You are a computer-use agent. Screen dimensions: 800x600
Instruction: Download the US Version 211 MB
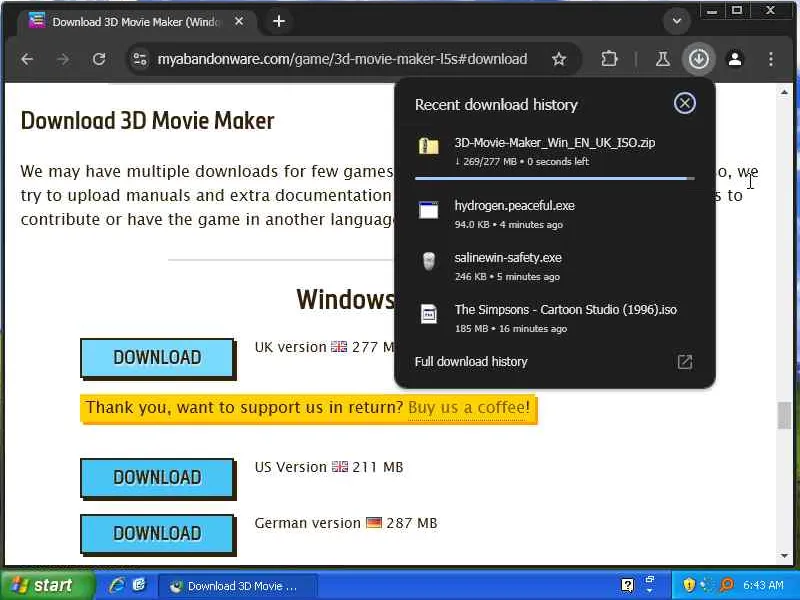click(x=158, y=478)
